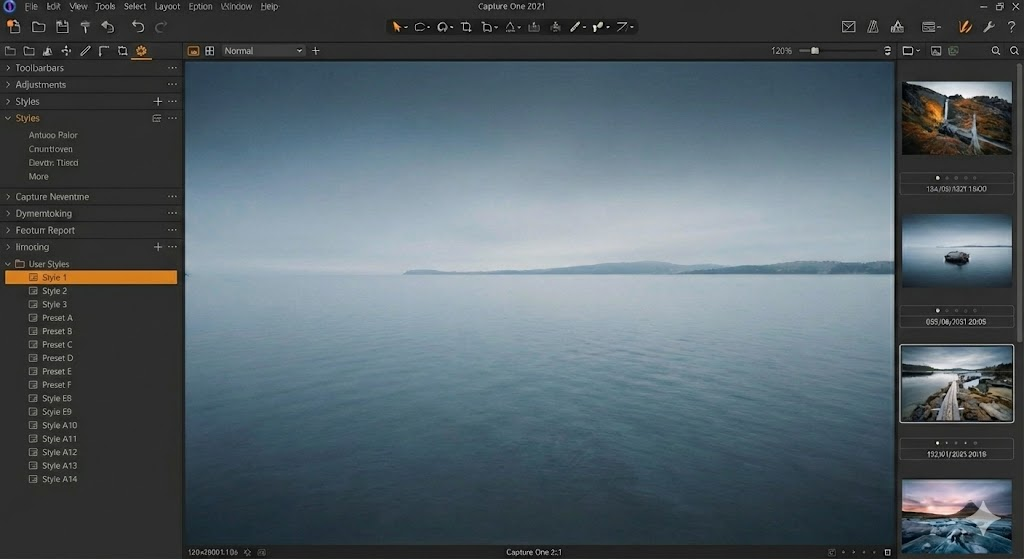Screen dimensions: 1024x559
Task: Toggle single image viewer mode button
Action: tap(193, 50)
